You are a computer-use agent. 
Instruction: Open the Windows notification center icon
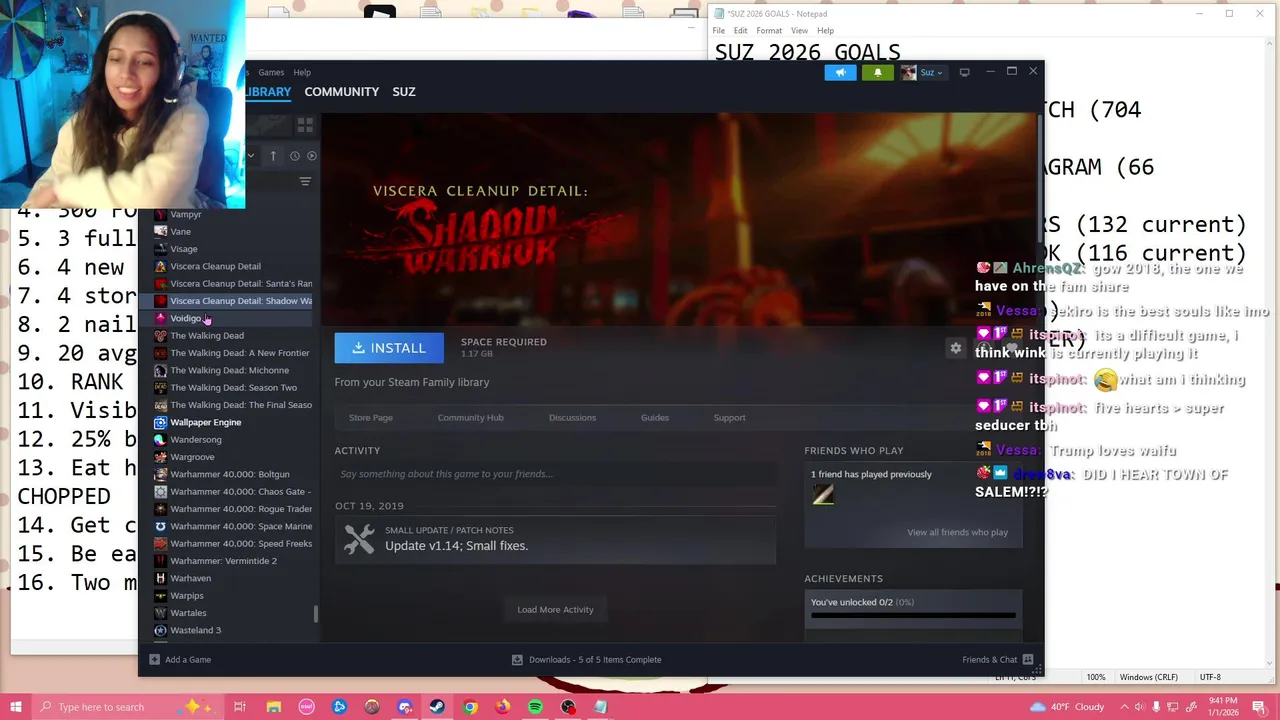[x=1259, y=707]
